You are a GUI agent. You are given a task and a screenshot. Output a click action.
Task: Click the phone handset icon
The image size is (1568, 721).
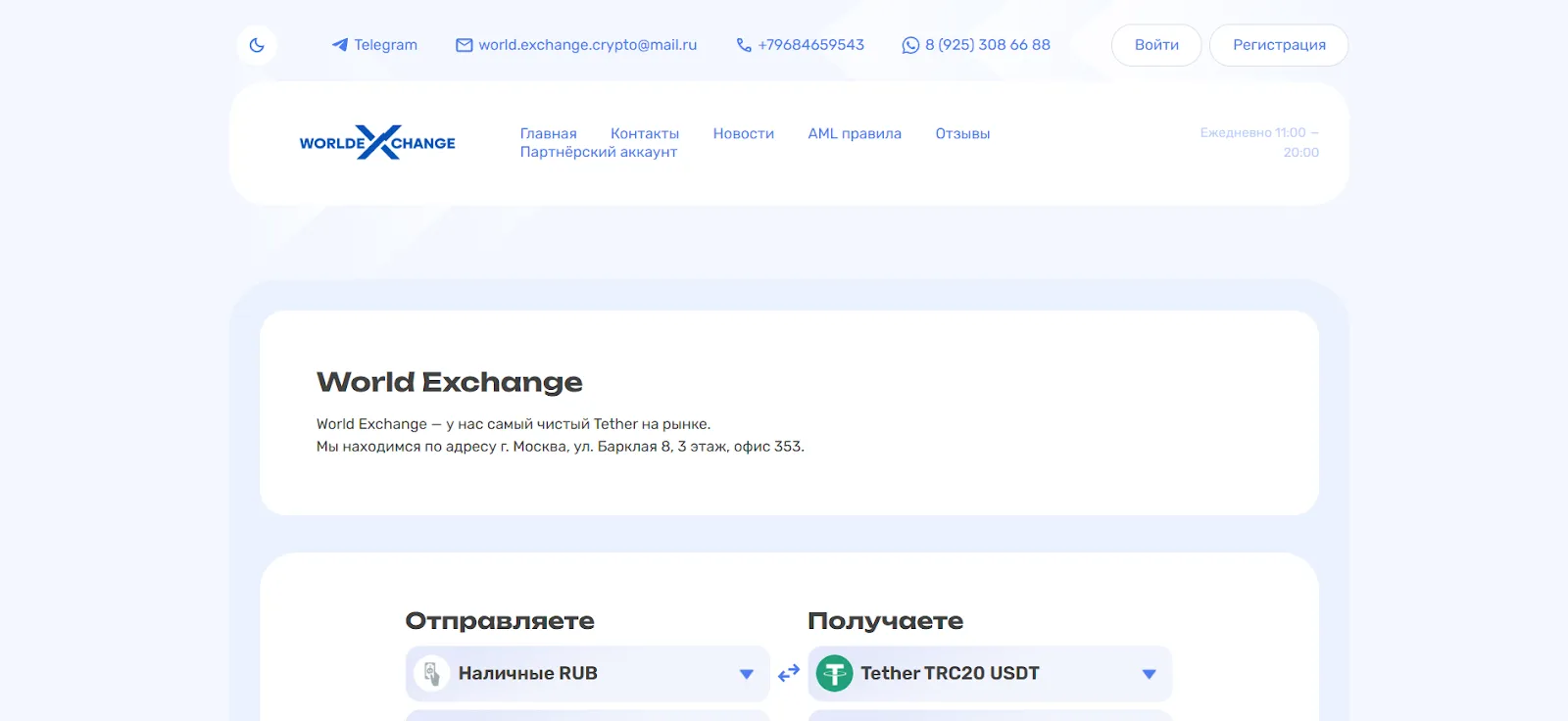(x=744, y=45)
